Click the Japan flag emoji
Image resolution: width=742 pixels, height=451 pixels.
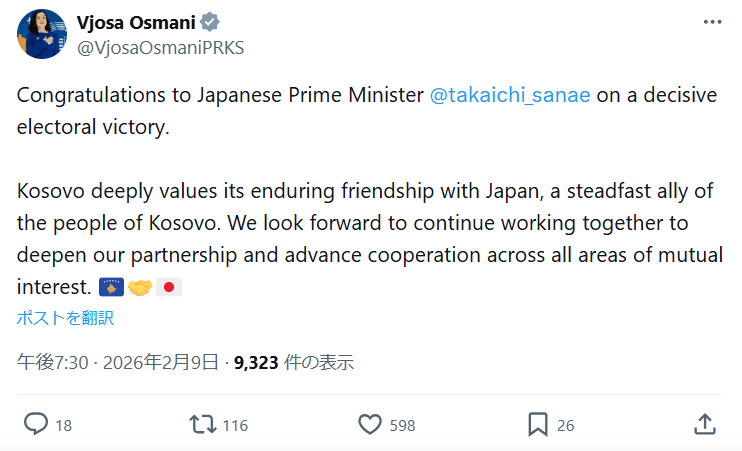[x=170, y=288]
